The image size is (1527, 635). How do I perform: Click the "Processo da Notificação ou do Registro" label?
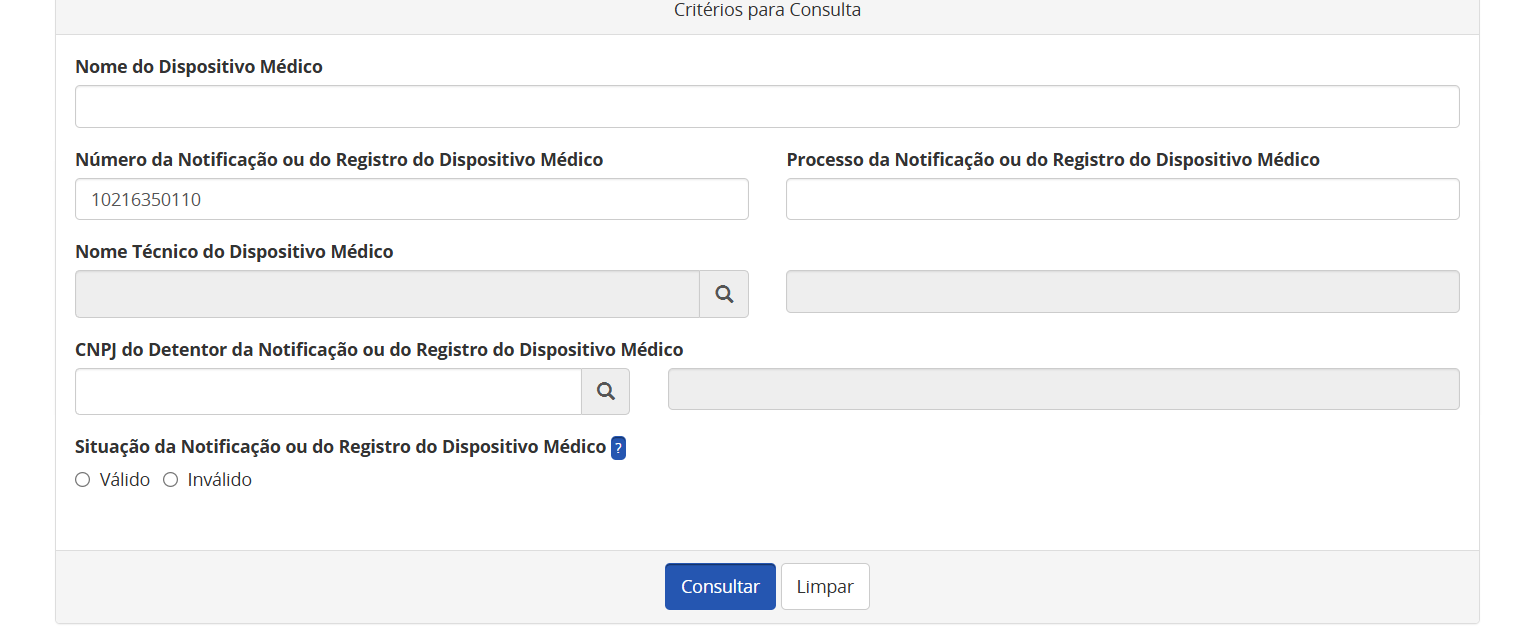[1053, 160]
